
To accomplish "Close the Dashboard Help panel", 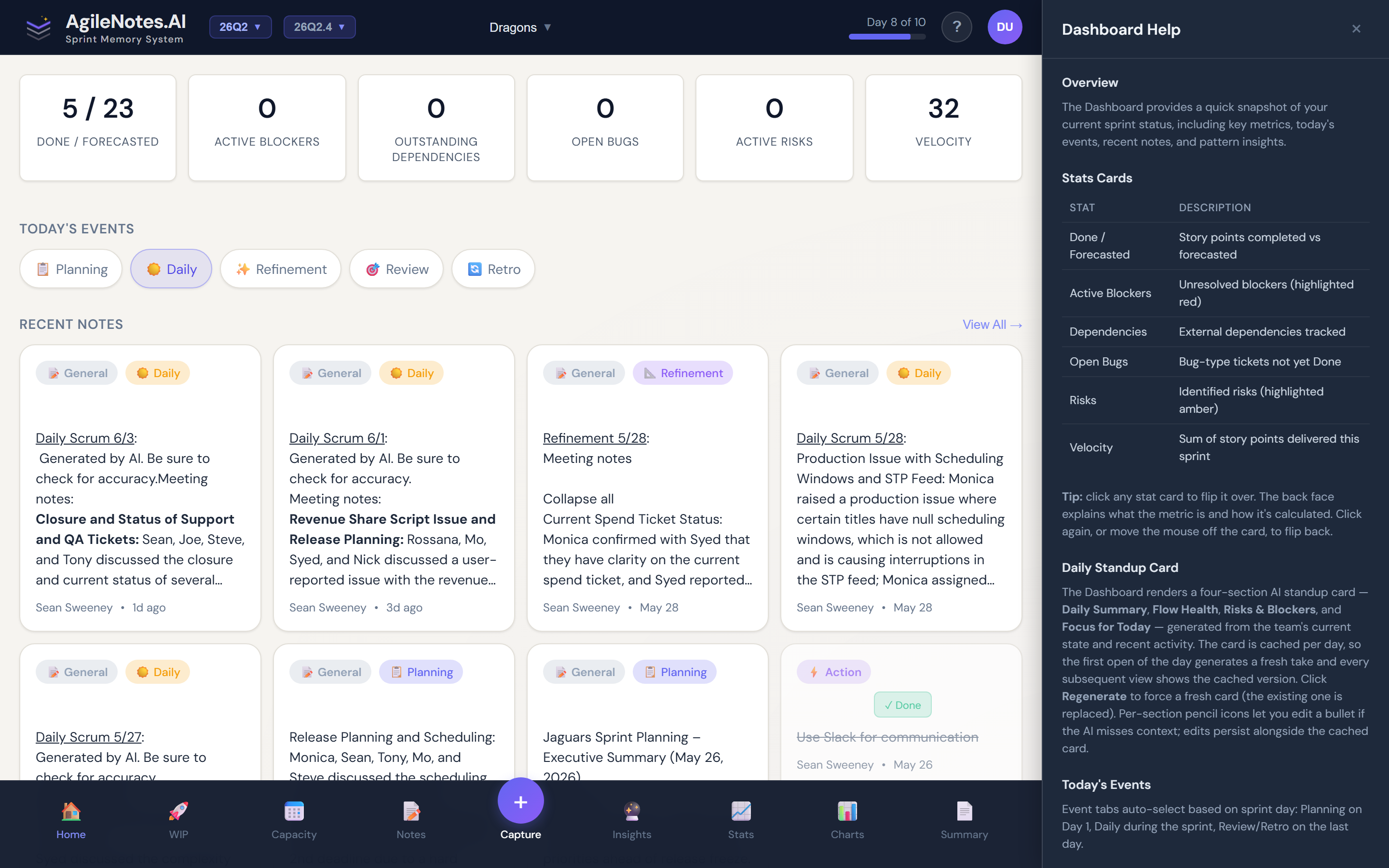I will pyautogui.click(x=1356, y=29).
